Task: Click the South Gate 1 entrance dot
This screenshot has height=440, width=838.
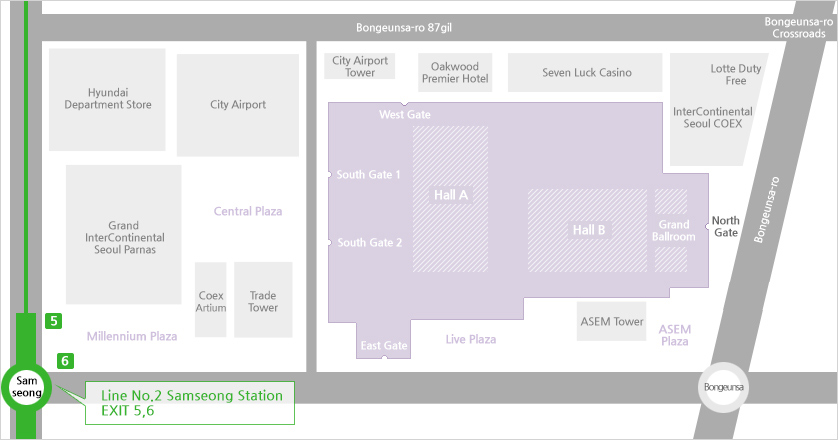Action: 329,175
